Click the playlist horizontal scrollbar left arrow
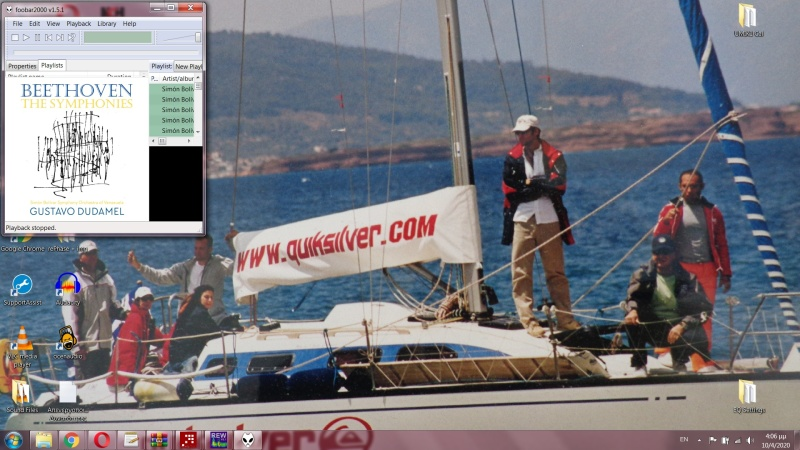 click(x=154, y=141)
